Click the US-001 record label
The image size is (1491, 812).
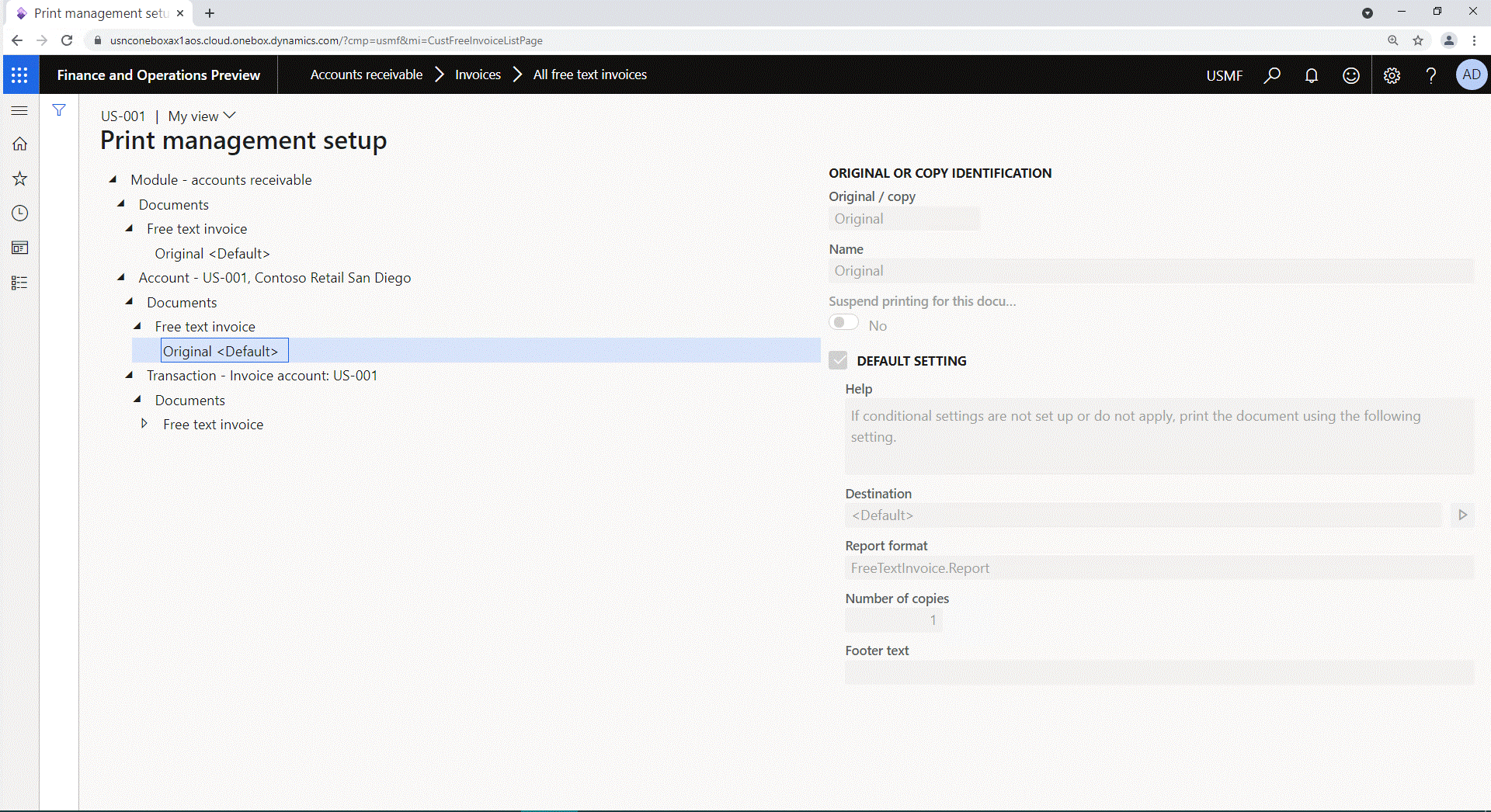(123, 116)
